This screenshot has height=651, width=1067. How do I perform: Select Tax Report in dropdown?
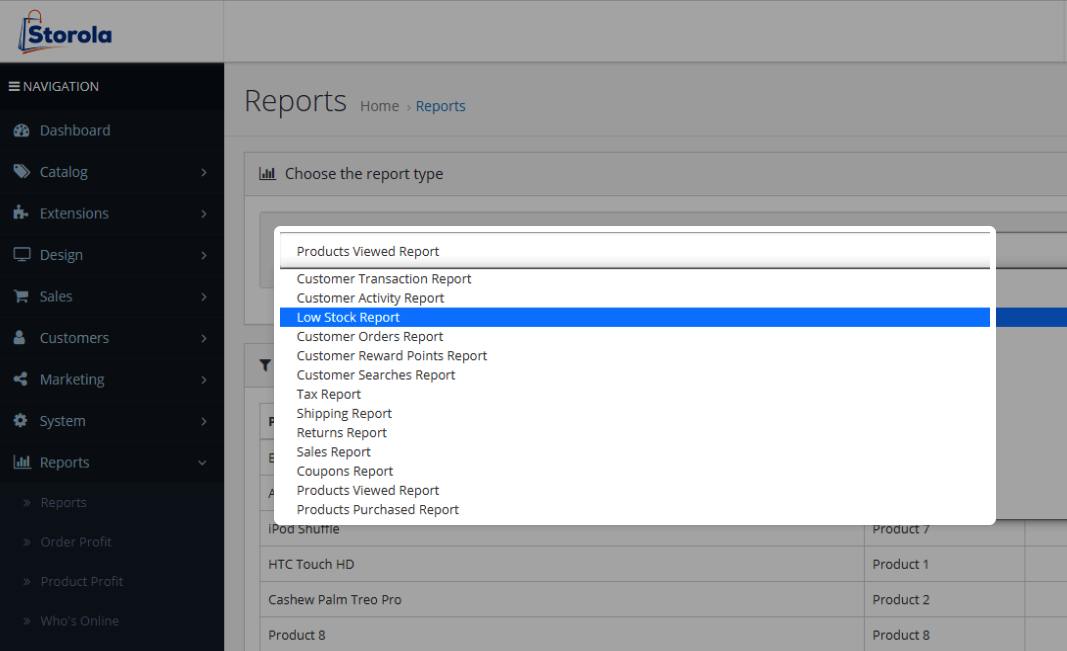328,394
